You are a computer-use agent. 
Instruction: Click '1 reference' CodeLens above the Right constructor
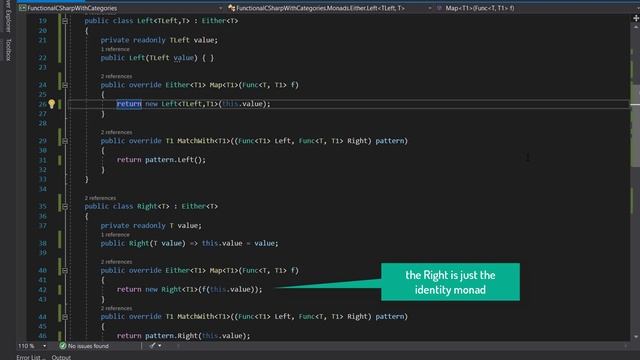pyautogui.click(x=115, y=235)
